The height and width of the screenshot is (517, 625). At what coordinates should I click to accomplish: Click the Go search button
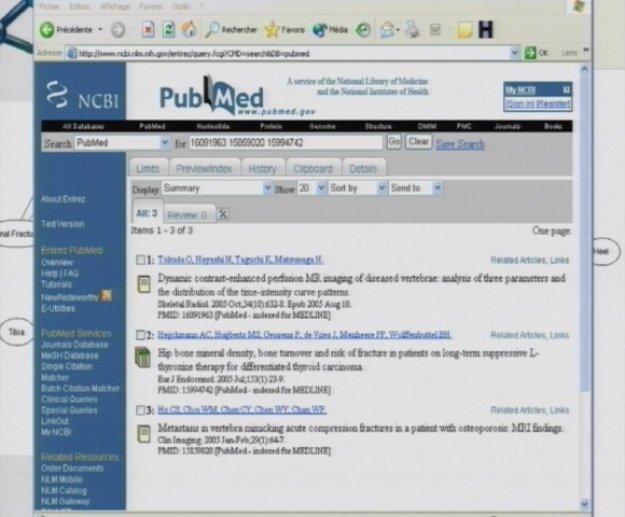tap(394, 142)
